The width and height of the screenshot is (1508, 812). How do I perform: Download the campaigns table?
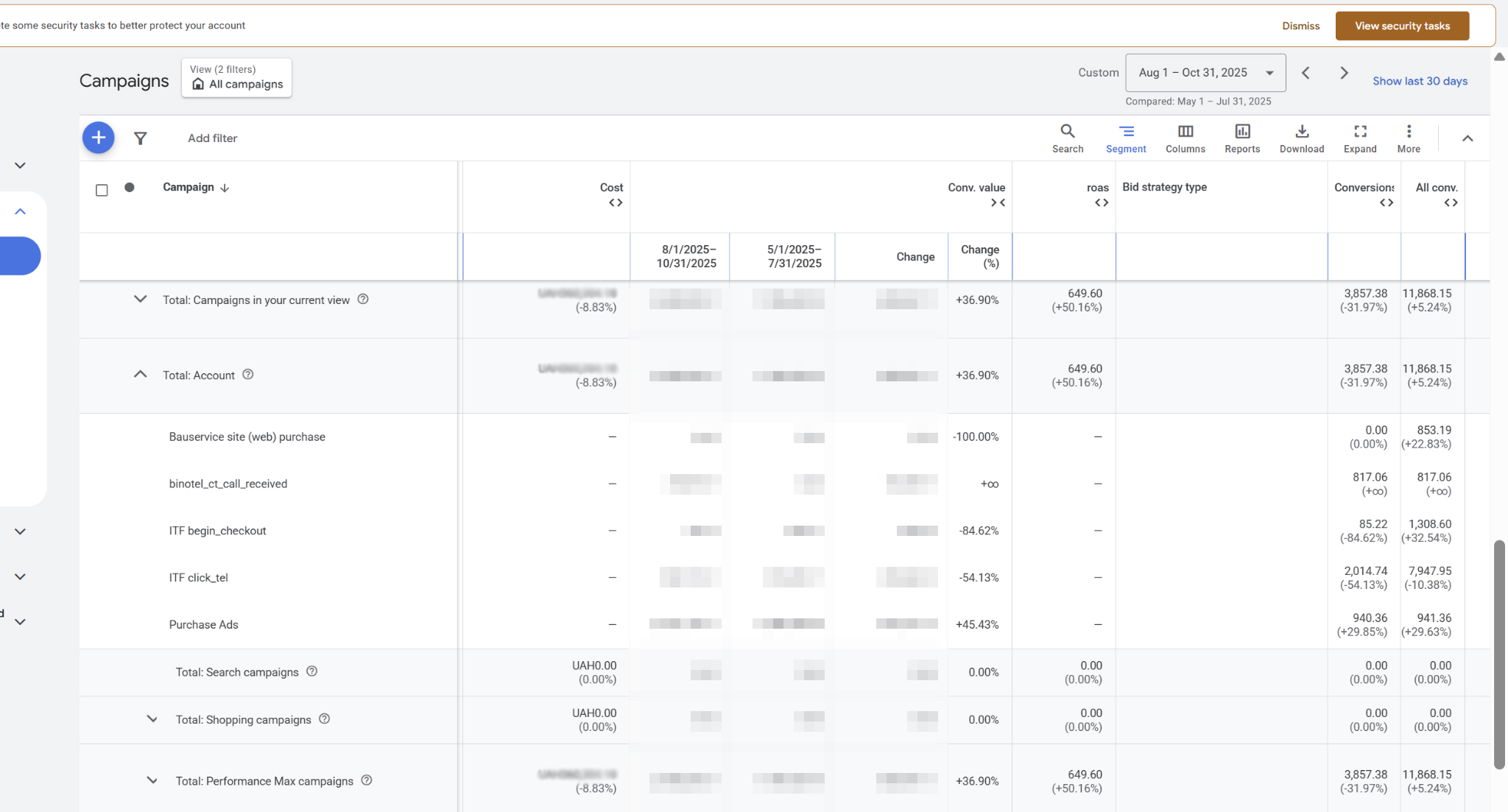[x=1301, y=138]
